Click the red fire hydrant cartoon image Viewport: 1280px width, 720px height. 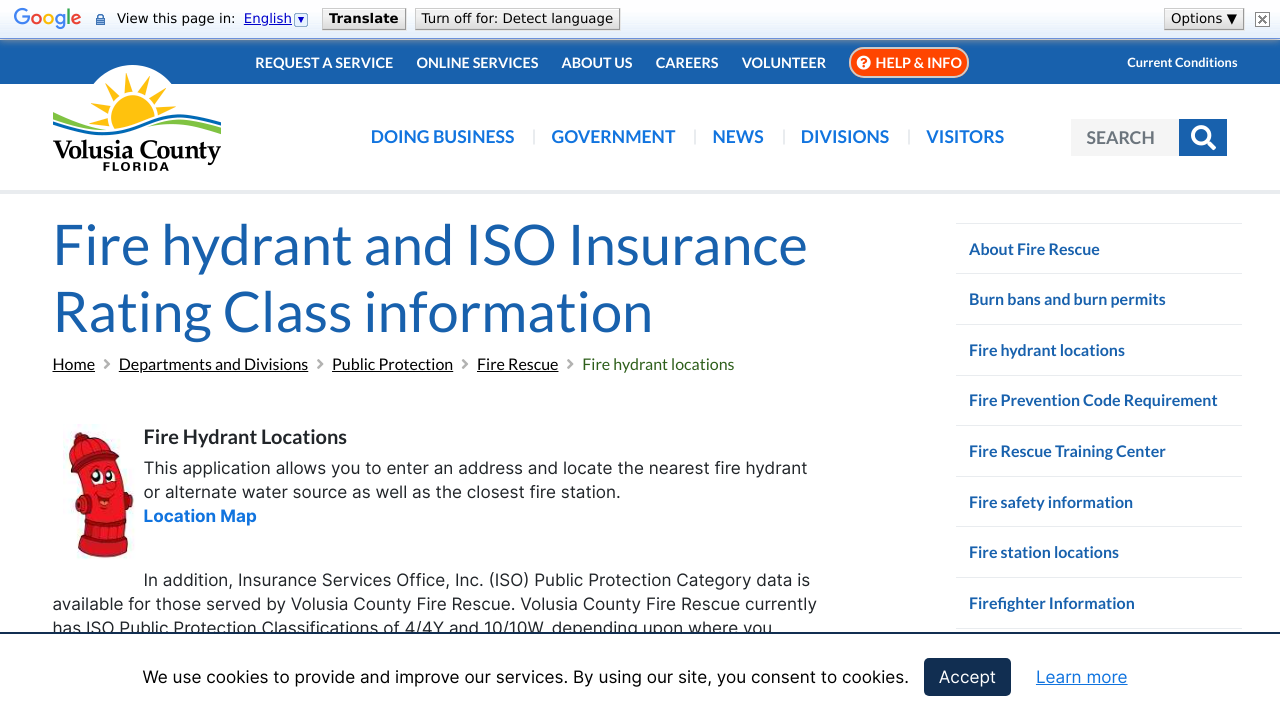(x=100, y=494)
